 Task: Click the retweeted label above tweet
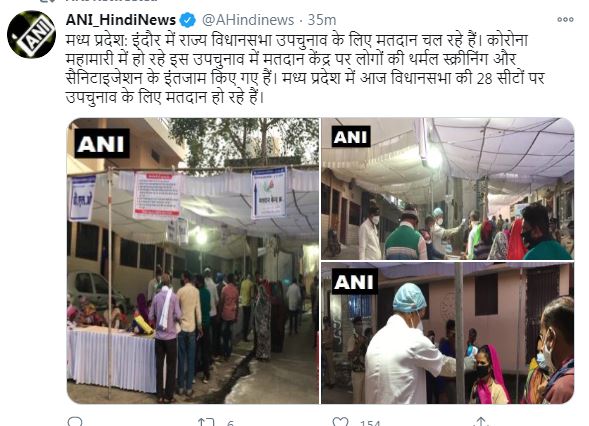(111, 1)
